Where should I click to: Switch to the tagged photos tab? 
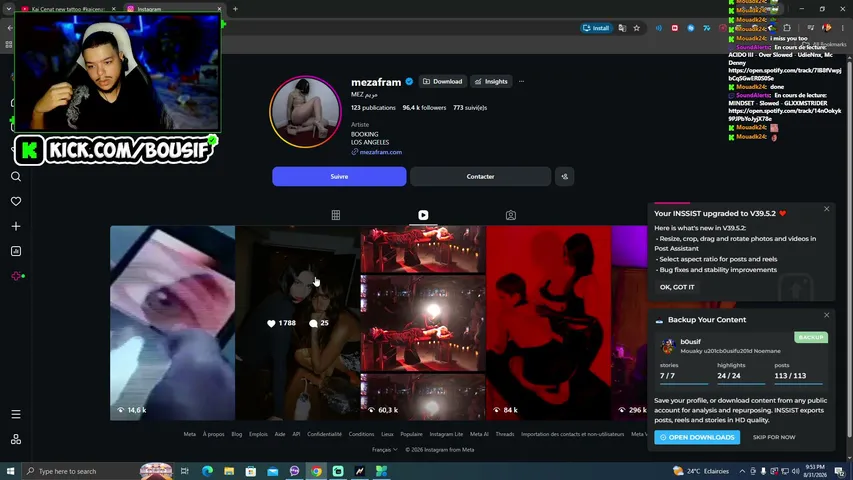click(x=510, y=215)
